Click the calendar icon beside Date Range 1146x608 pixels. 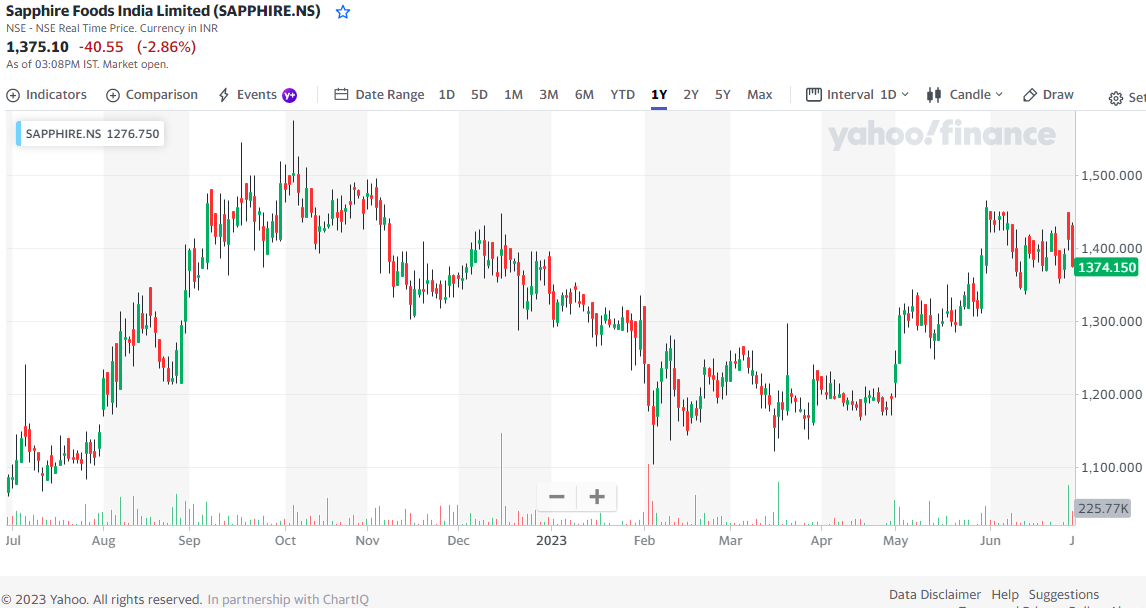click(x=341, y=94)
